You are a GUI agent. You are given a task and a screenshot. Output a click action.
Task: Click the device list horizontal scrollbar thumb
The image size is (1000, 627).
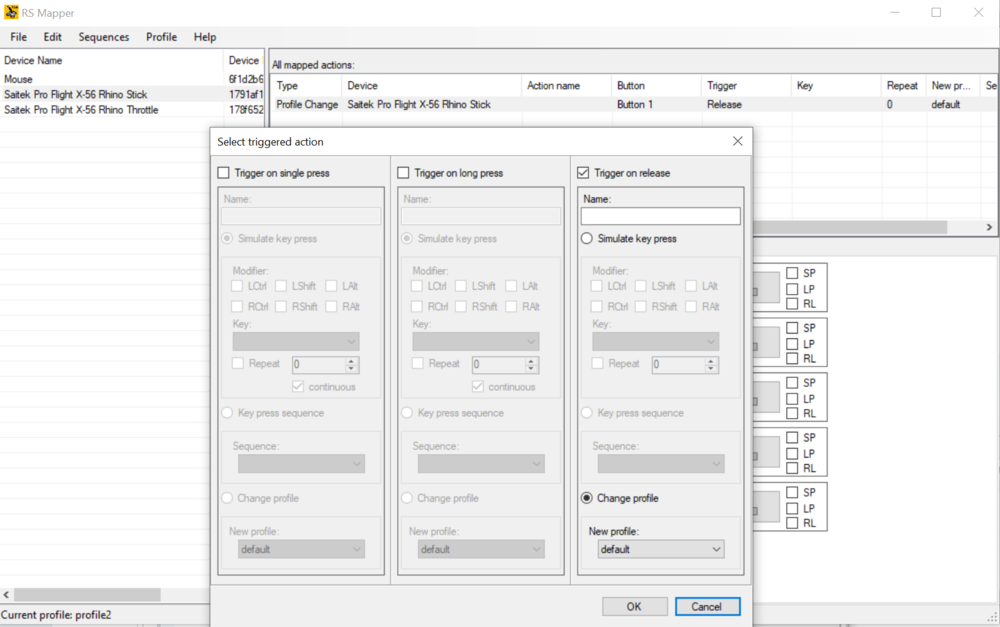(87, 594)
